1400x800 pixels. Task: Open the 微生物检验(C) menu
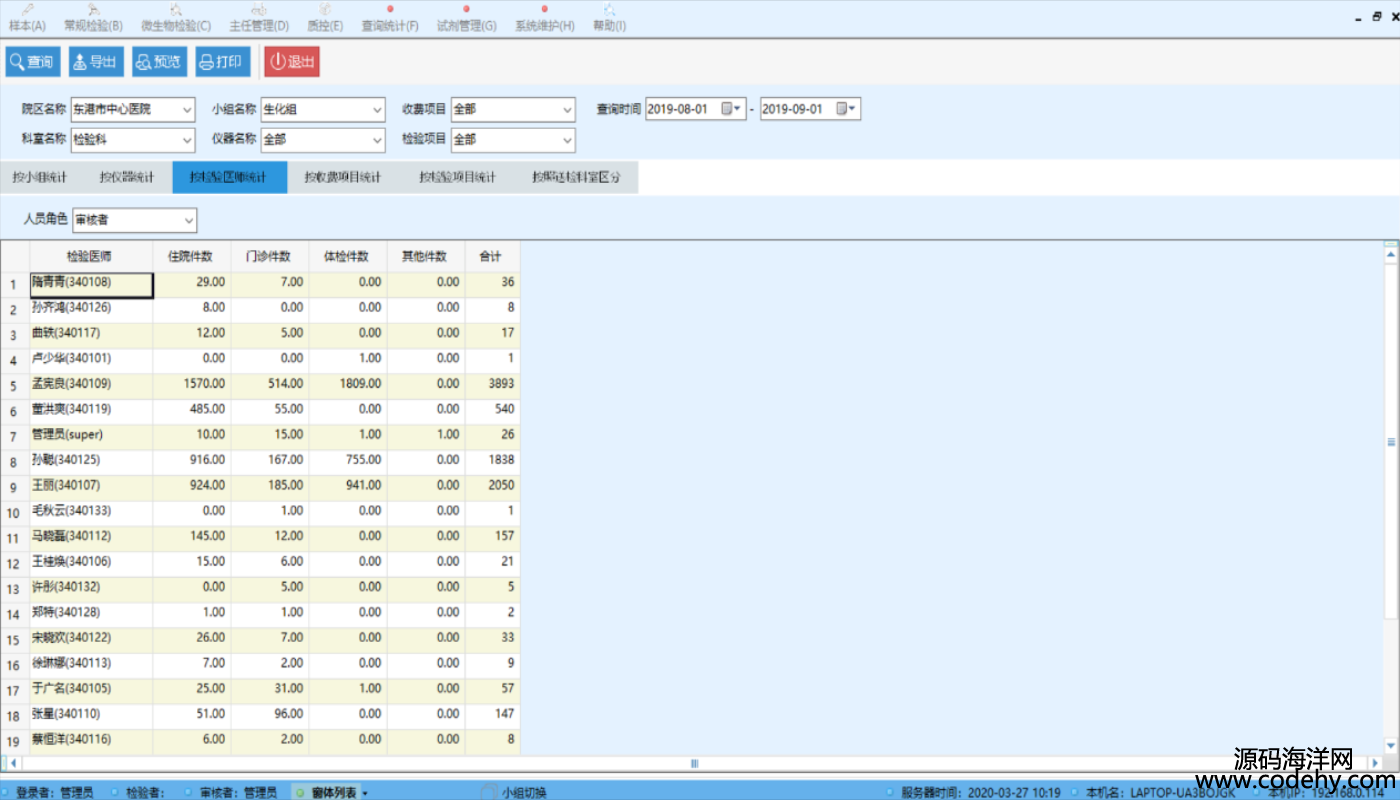175,19
